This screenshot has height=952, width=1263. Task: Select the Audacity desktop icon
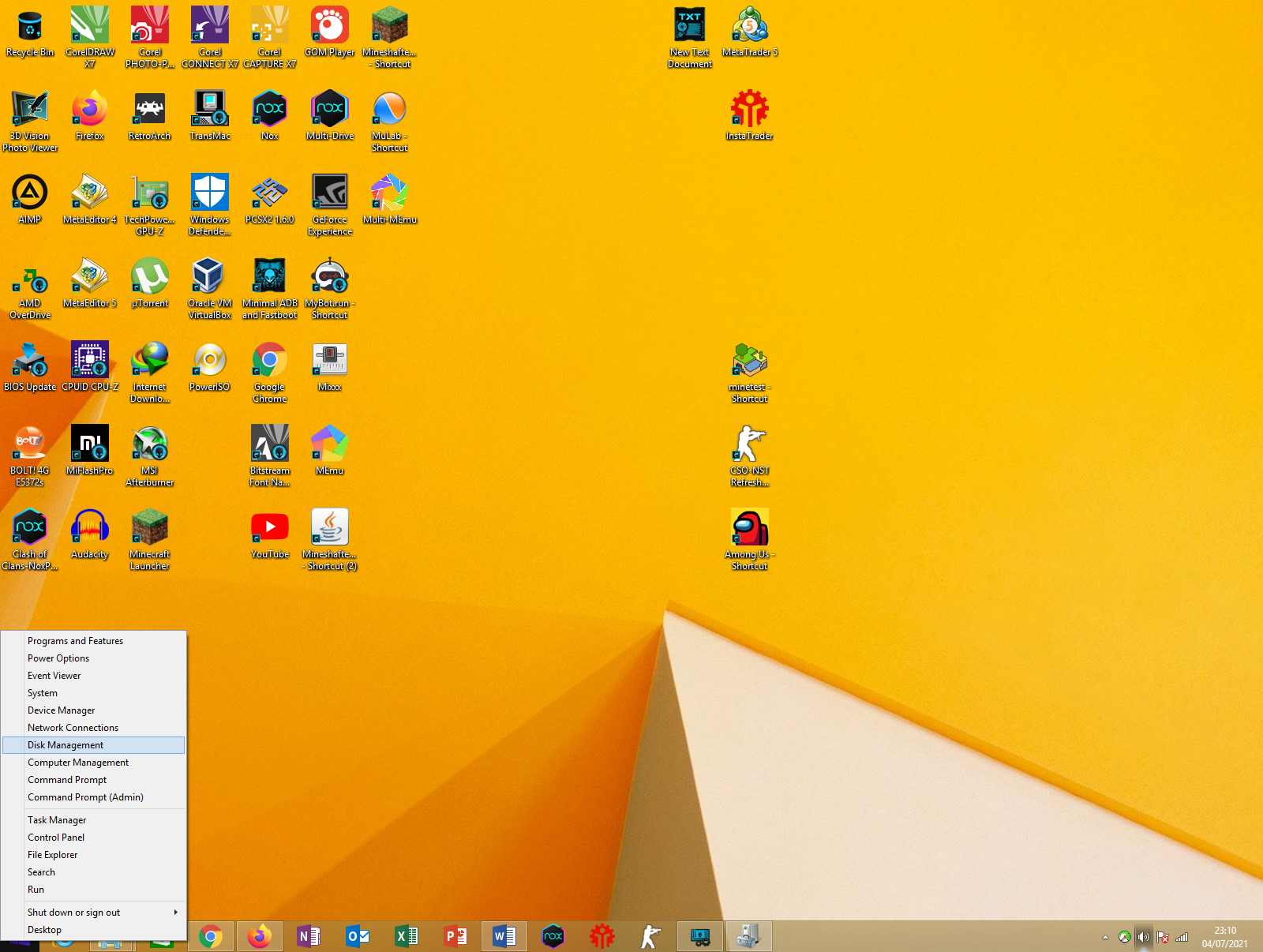coord(90,534)
